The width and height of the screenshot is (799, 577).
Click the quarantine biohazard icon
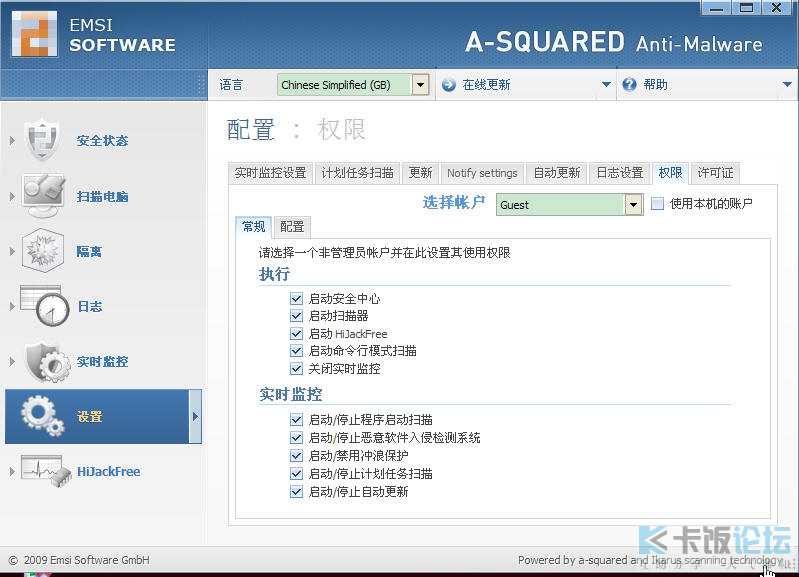pyautogui.click(x=42, y=250)
